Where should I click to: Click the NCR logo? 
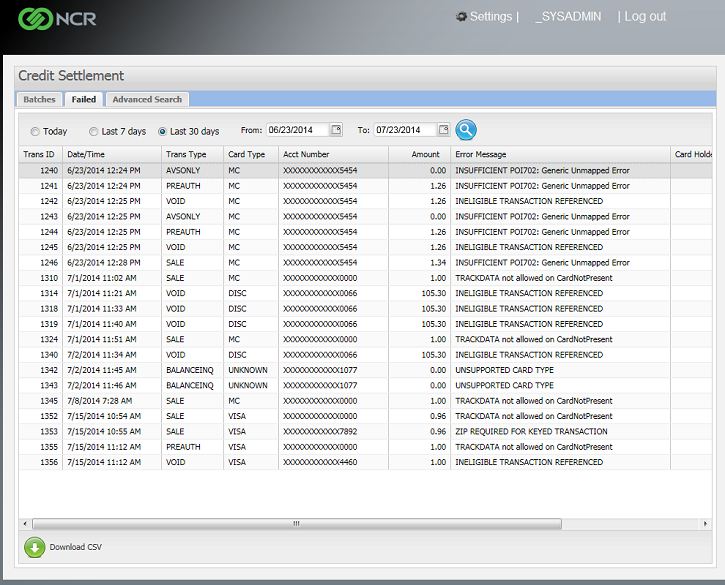click(x=56, y=19)
